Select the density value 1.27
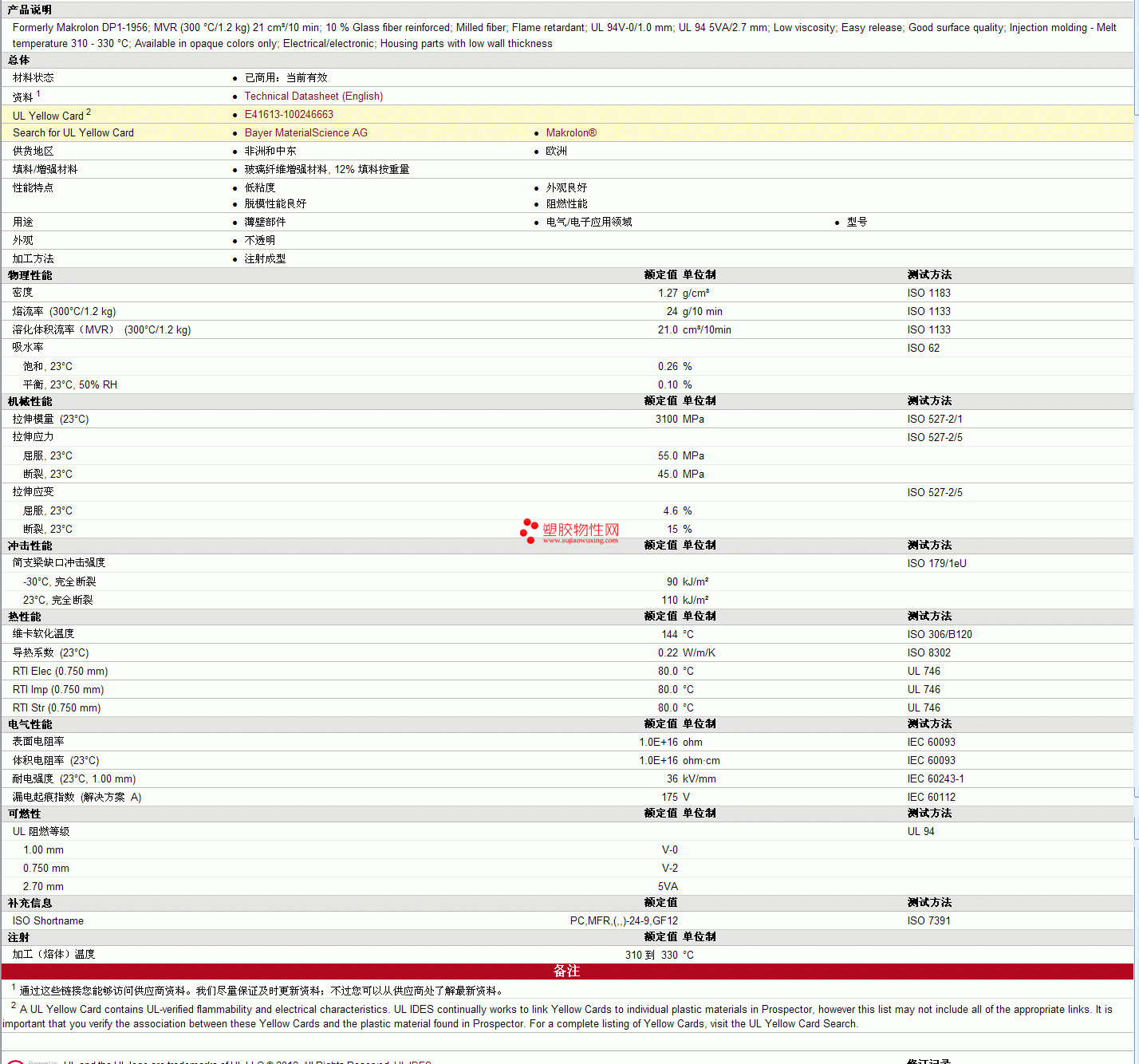The image size is (1139, 1064). click(x=668, y=294)
